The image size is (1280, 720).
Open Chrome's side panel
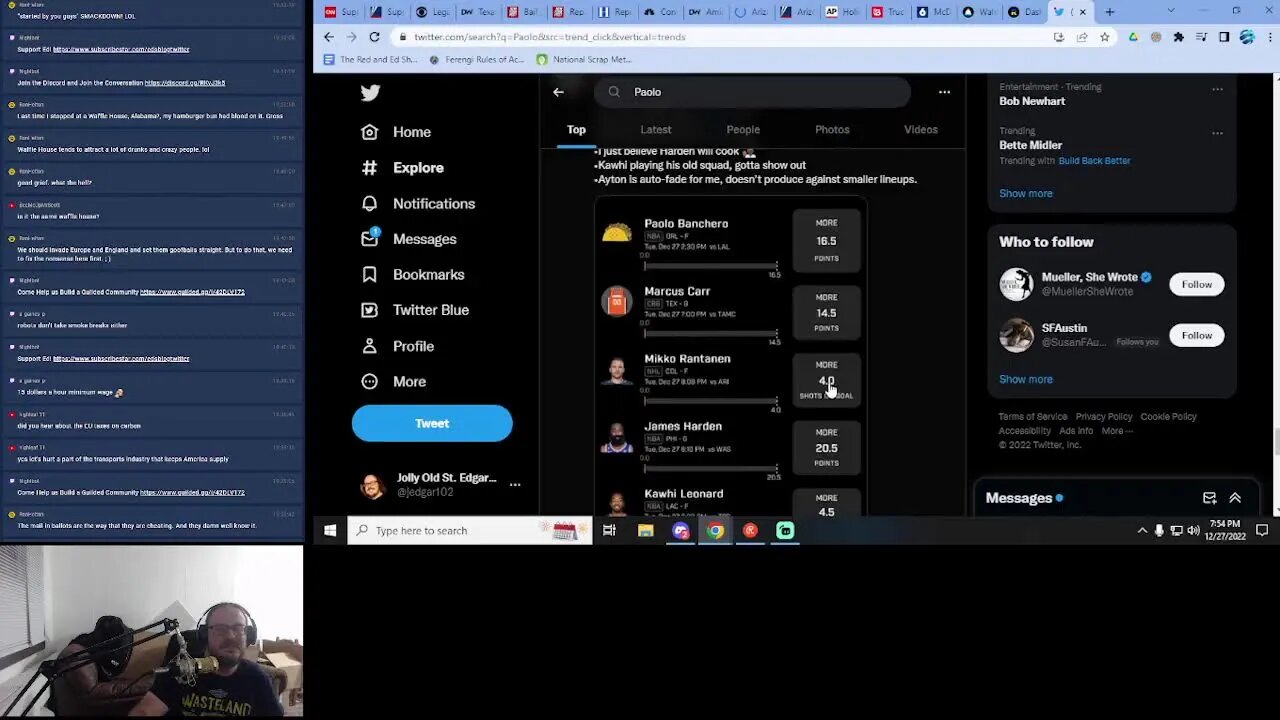1224,37
